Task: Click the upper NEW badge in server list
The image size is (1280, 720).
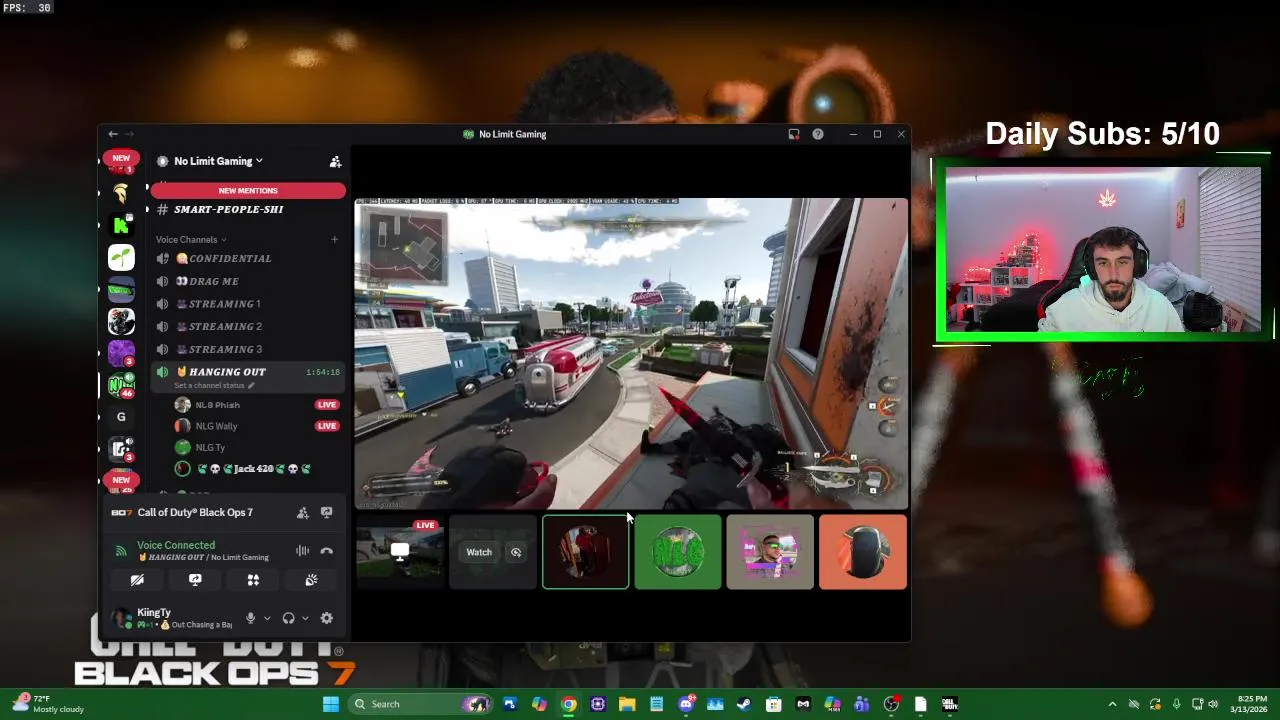Action: point(121,158)
